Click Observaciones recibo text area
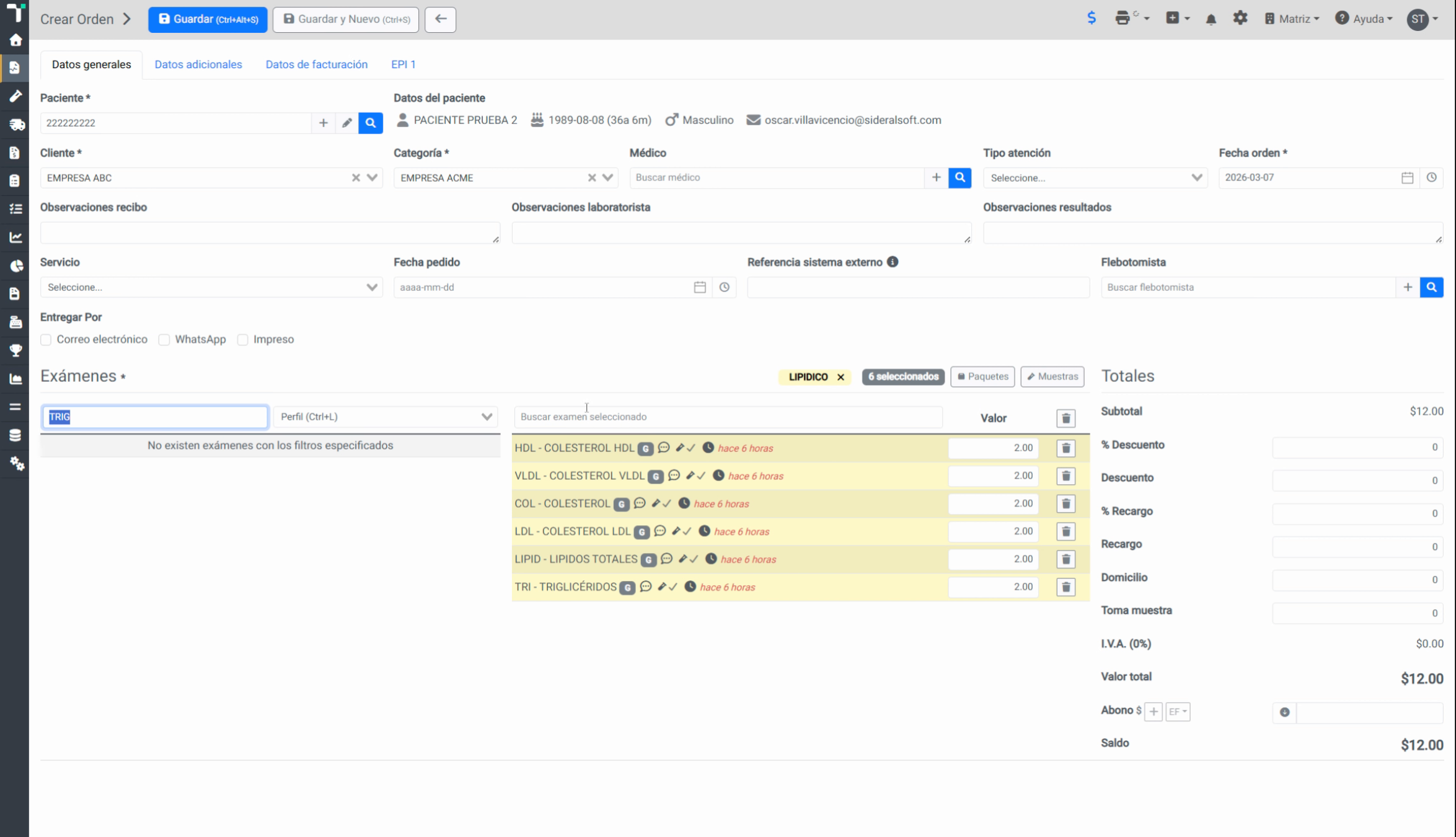This screenshot has width=1456, height=837. pyautogui.click(x=270, y=233)
